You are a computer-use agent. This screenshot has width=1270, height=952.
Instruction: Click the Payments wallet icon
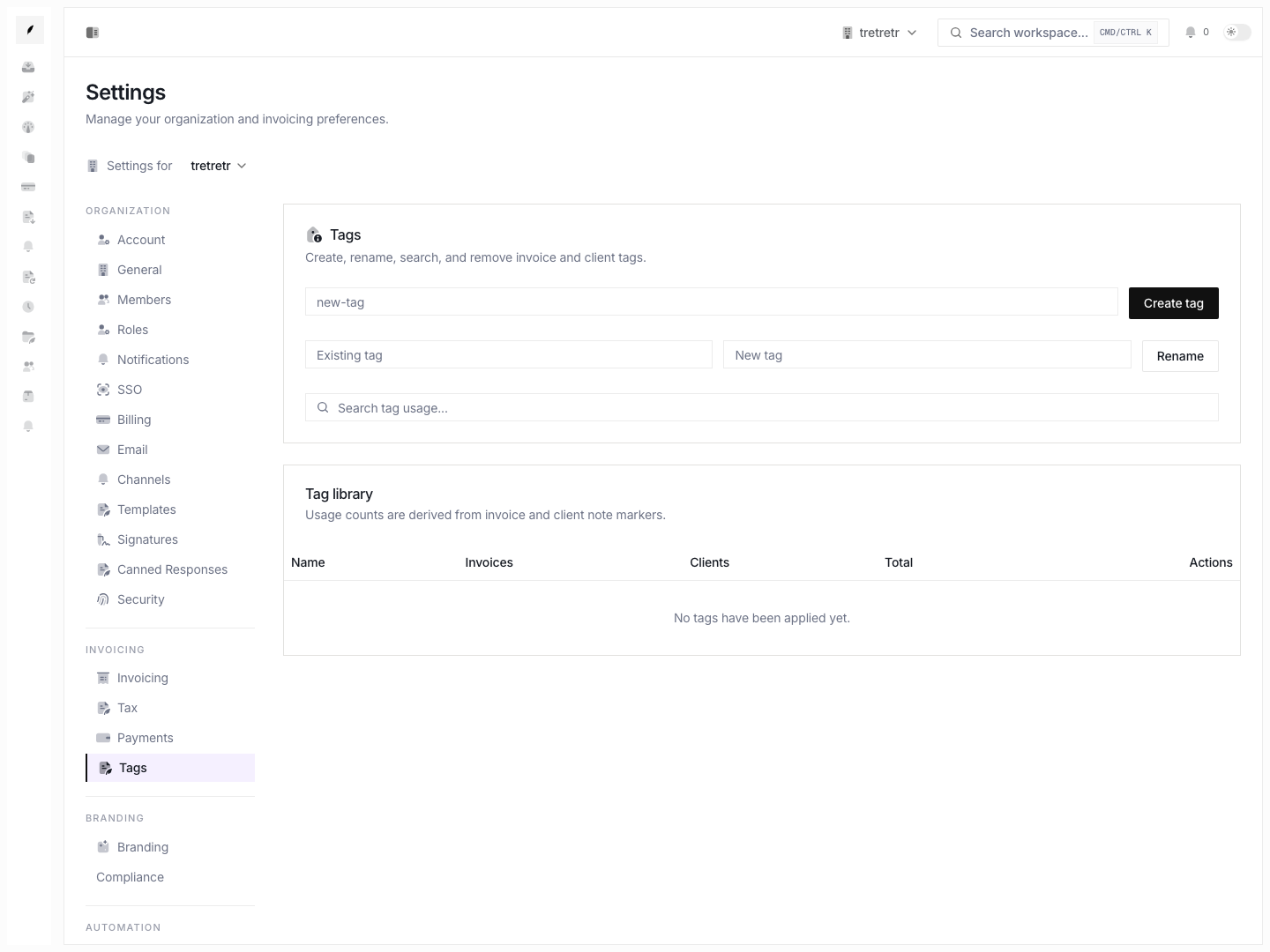[103, 738]
